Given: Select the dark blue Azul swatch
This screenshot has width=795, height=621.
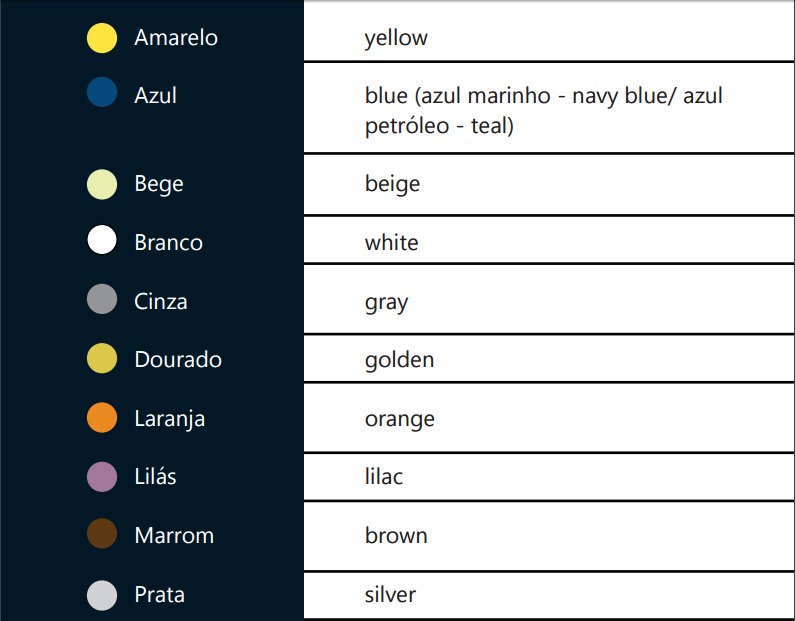Looking at the screenshot, I should (x=102, y=93).
